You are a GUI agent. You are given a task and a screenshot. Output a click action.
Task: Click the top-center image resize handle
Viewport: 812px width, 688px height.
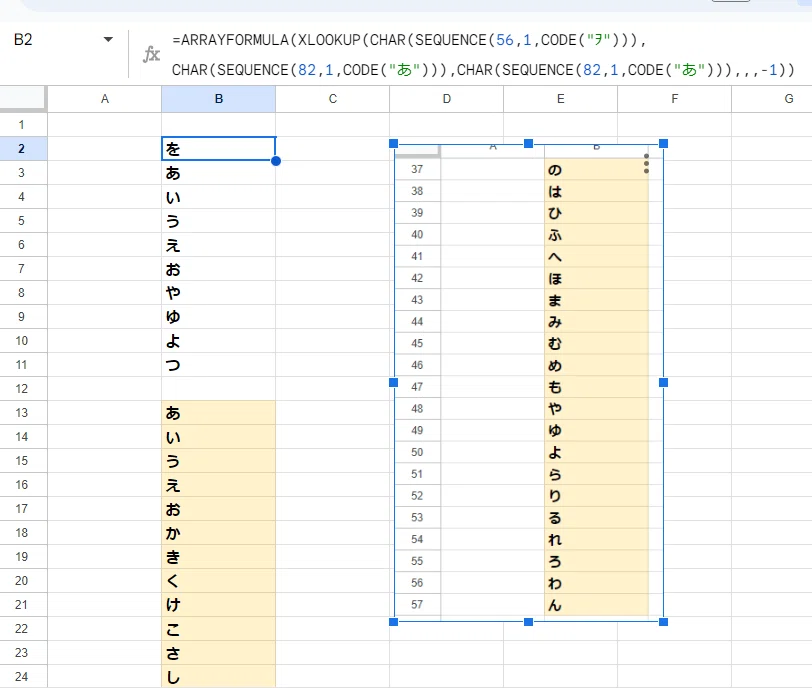[528, 143]
